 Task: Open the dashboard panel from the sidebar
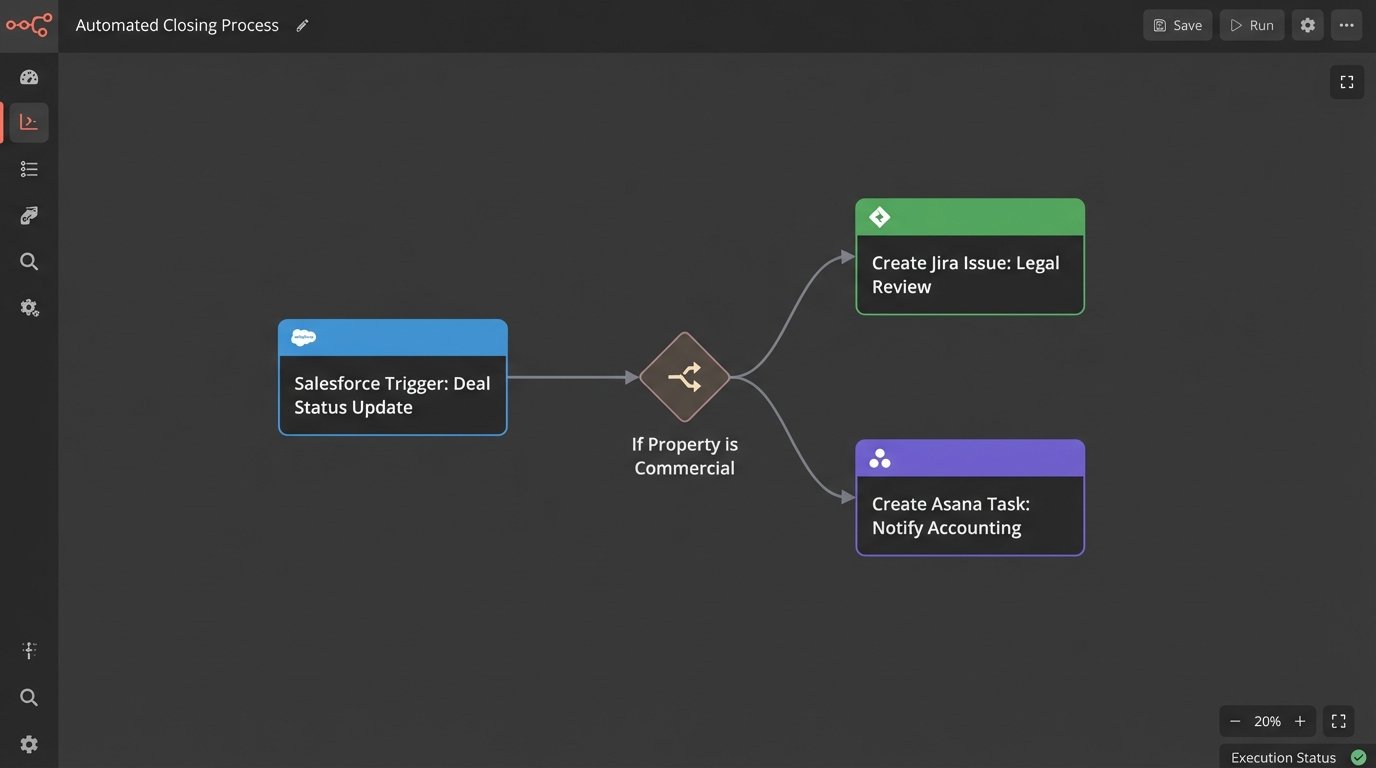click(x=29, y=75)
